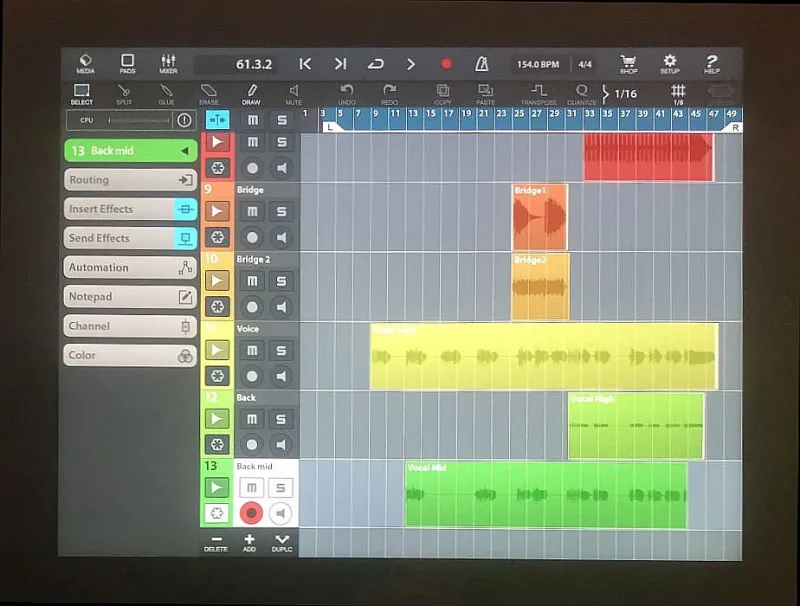
Task: Mute the Bridge track
Action: pos(252,212)
